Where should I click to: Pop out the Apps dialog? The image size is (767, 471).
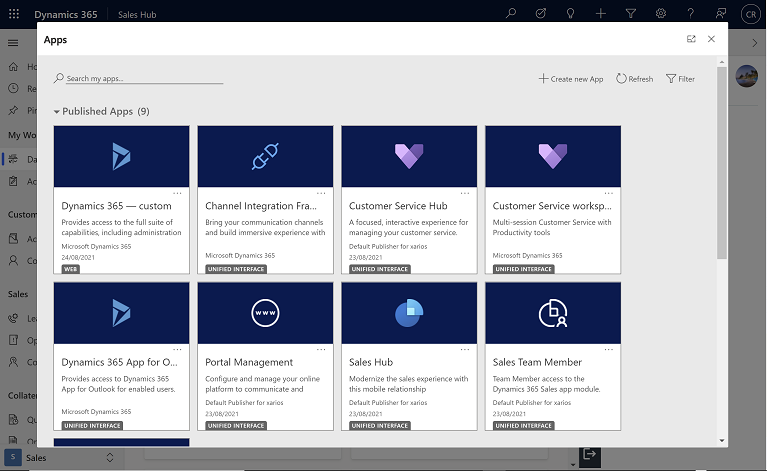click(x=691, y=39)
